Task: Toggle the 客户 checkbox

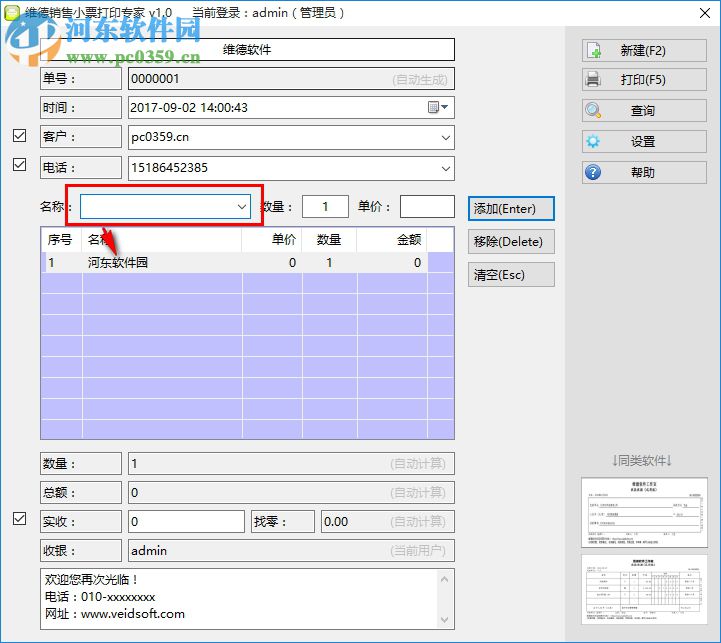Action: (20, 136)
